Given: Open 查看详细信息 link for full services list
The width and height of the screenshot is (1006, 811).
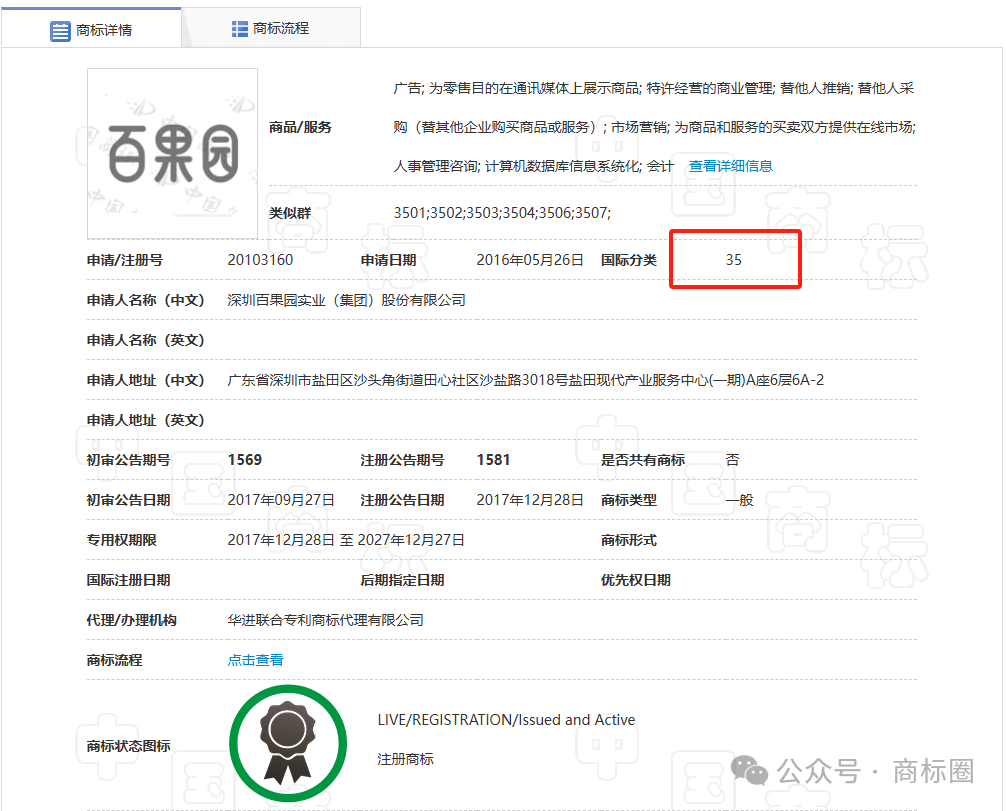Looking at the screenshot, I should (731, 165).
